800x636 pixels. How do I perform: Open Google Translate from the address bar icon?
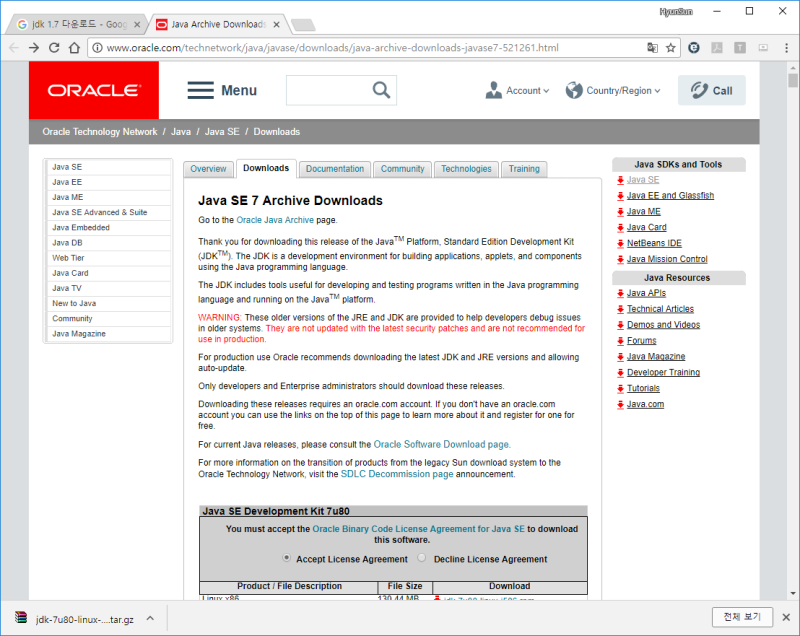653,47
